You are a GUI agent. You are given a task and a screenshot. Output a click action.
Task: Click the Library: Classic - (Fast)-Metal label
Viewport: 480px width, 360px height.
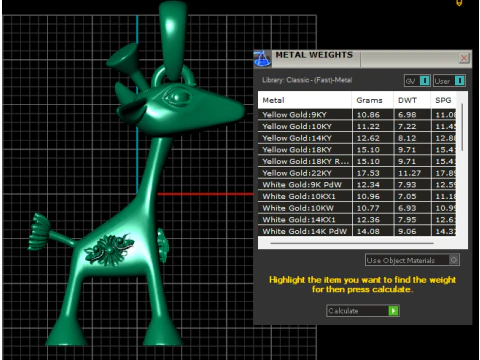[307, 80]
